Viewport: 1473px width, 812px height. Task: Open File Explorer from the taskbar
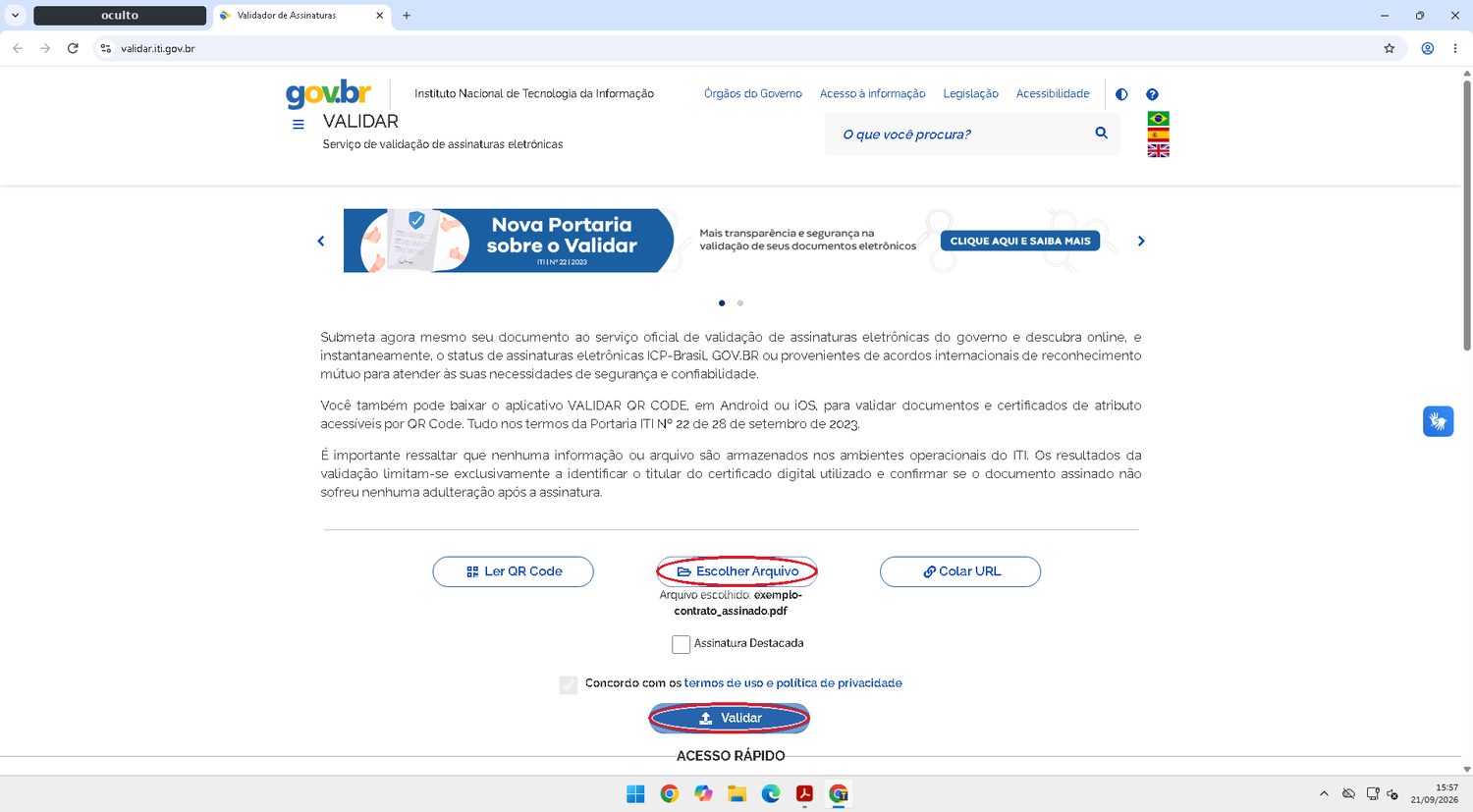(736, 794)
